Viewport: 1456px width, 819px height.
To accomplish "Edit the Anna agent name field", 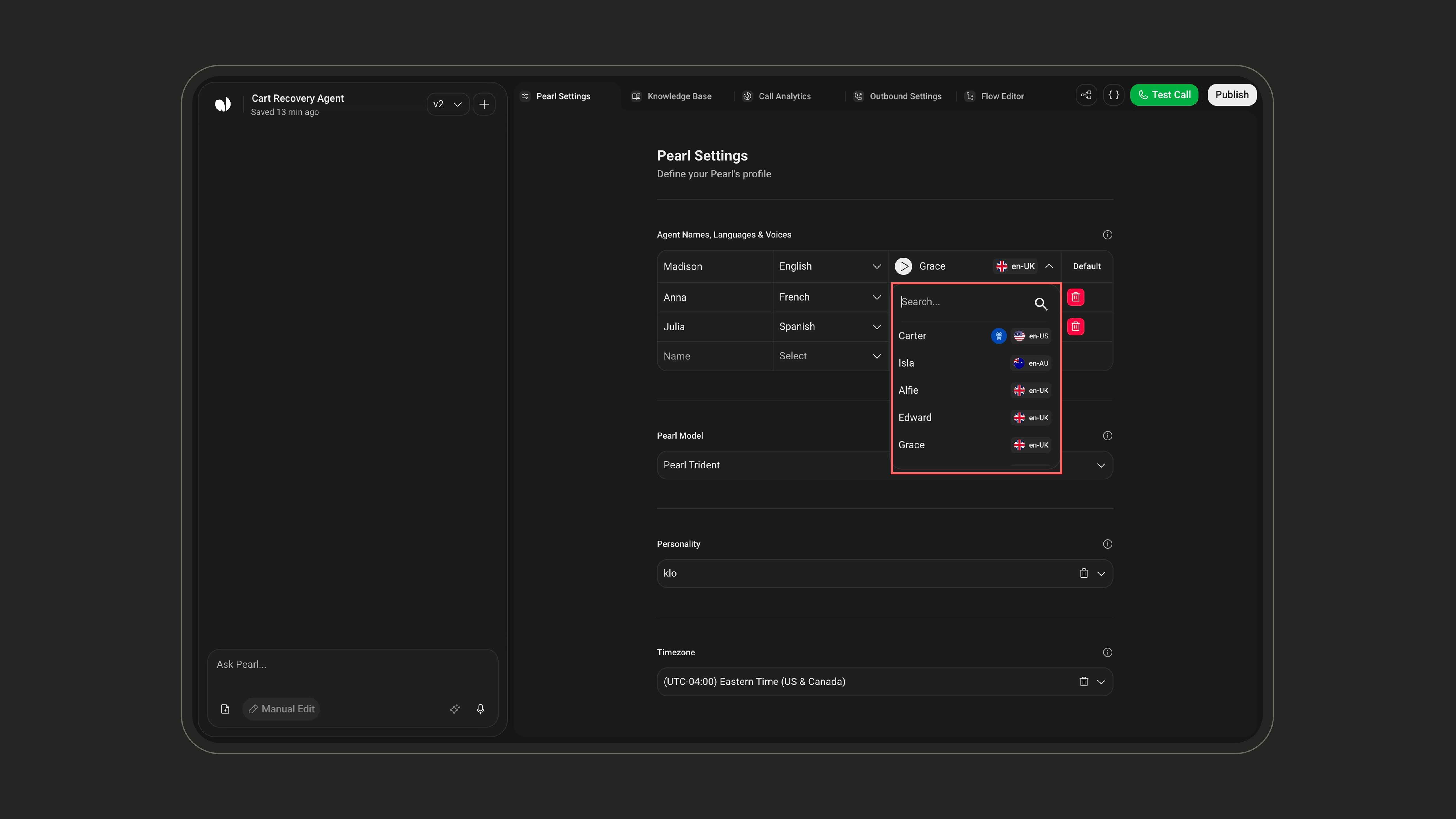I will (x=715, y=297).
